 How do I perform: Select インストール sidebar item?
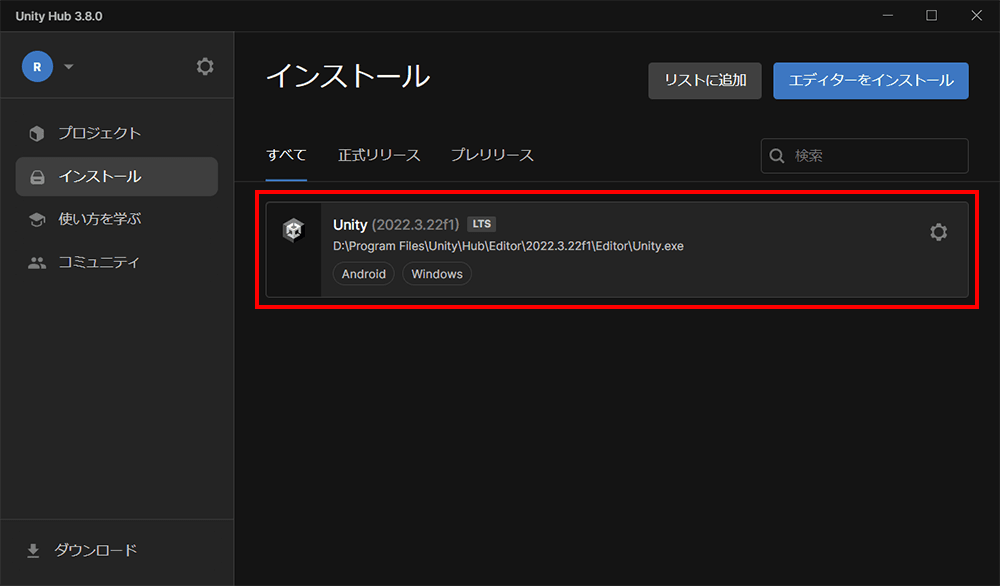(x=117, y=177)
